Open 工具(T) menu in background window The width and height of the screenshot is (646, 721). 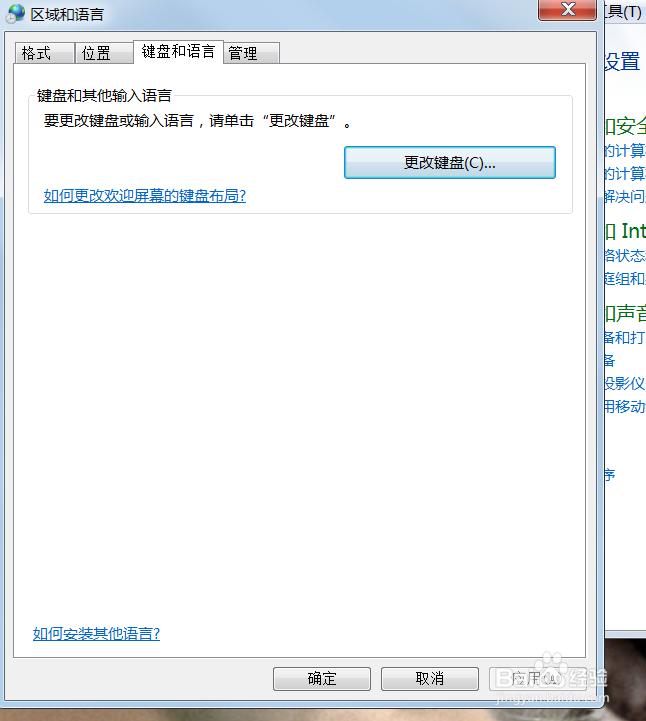point(624,12)
